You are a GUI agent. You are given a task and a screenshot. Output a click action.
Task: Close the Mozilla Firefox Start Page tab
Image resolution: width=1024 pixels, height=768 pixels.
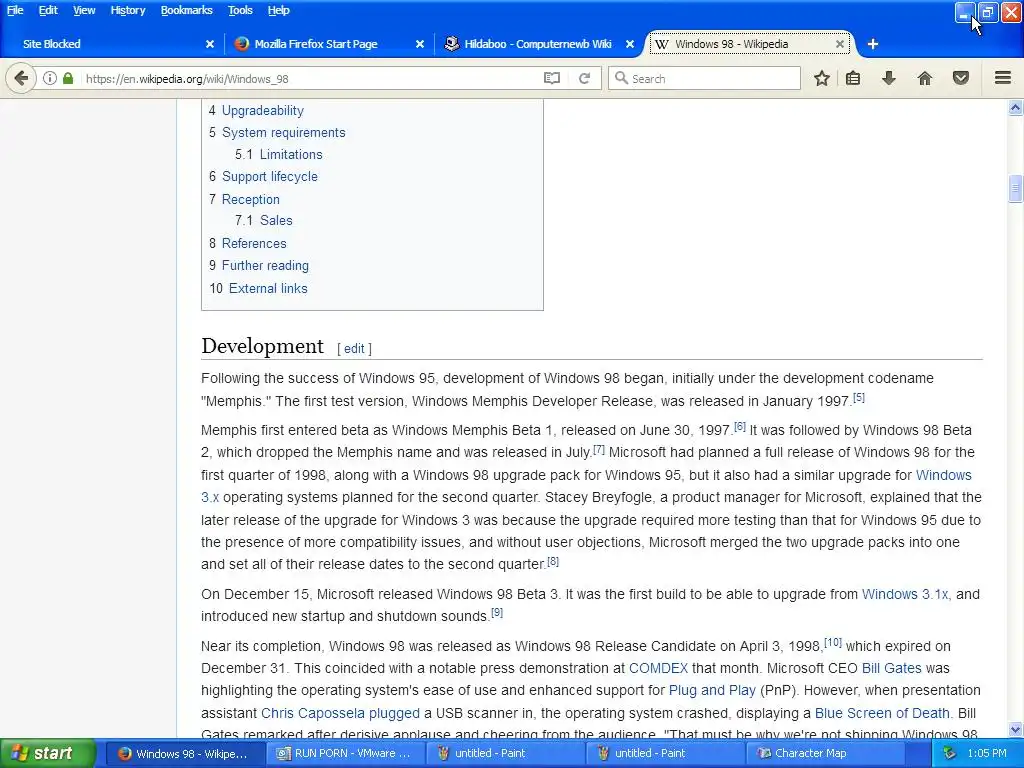pyautogui.click(x=420, y=44)
